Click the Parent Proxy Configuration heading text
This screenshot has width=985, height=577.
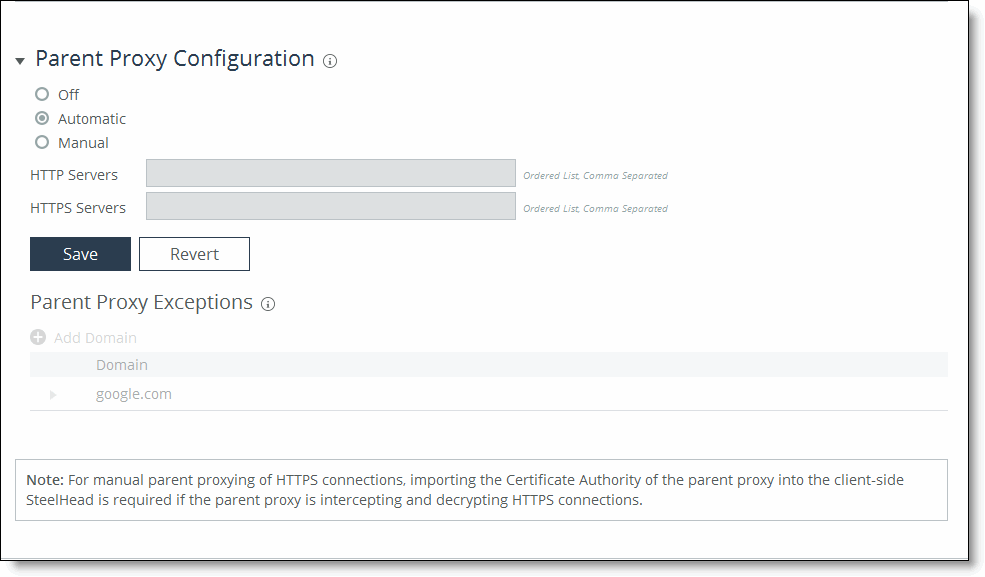175,59
